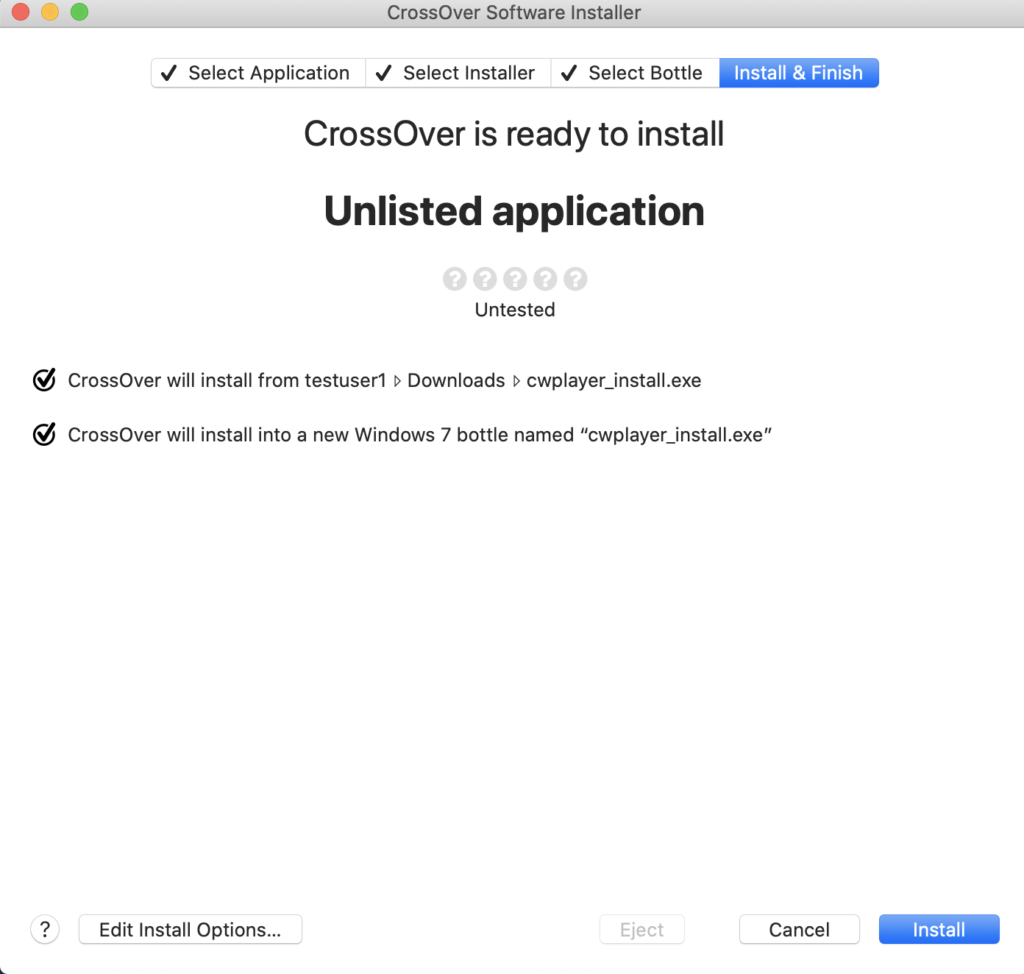Click the path arrow before cwplayer_install.exe
Viewport: 1024px width, 974px height.
[516, 381]
